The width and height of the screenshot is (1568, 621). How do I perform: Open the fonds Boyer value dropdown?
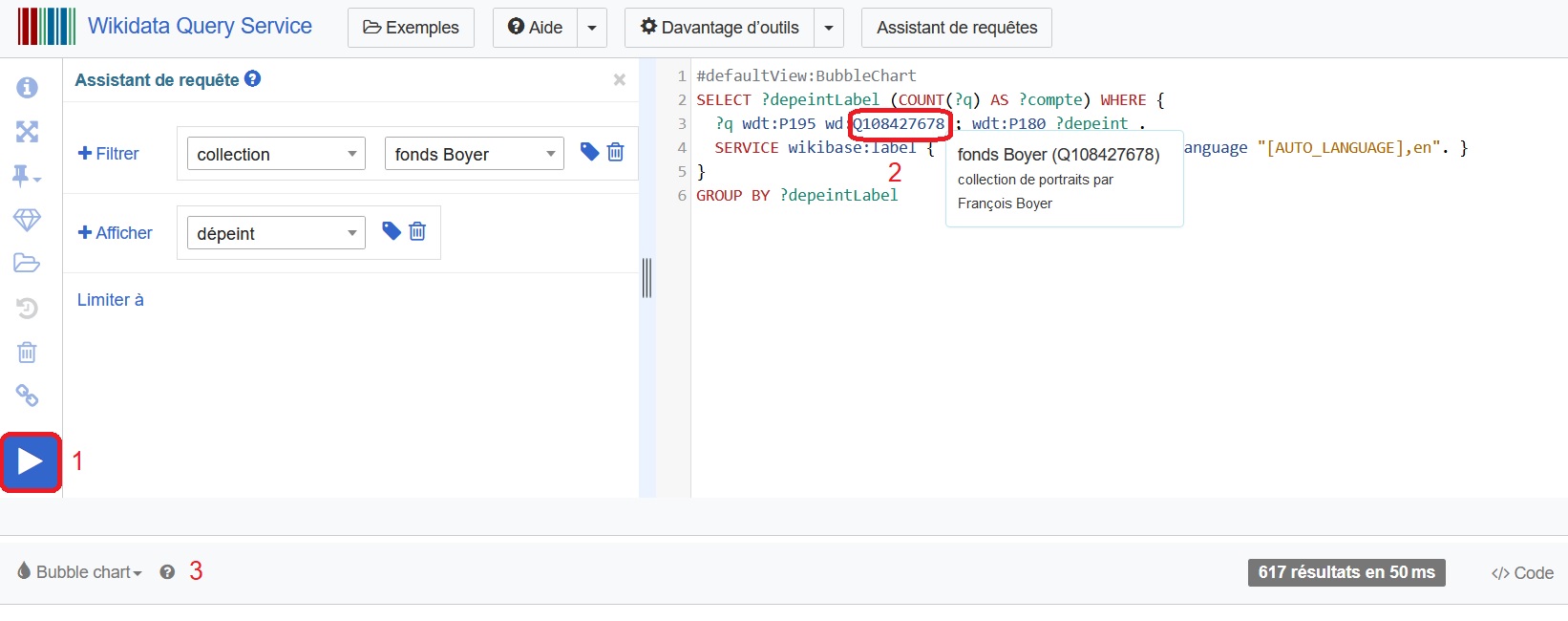(x=474, y=154)
